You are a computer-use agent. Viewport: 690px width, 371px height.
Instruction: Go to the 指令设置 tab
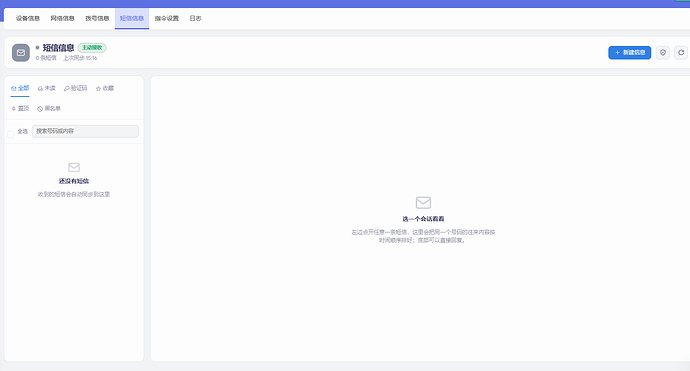coord(167,18)
